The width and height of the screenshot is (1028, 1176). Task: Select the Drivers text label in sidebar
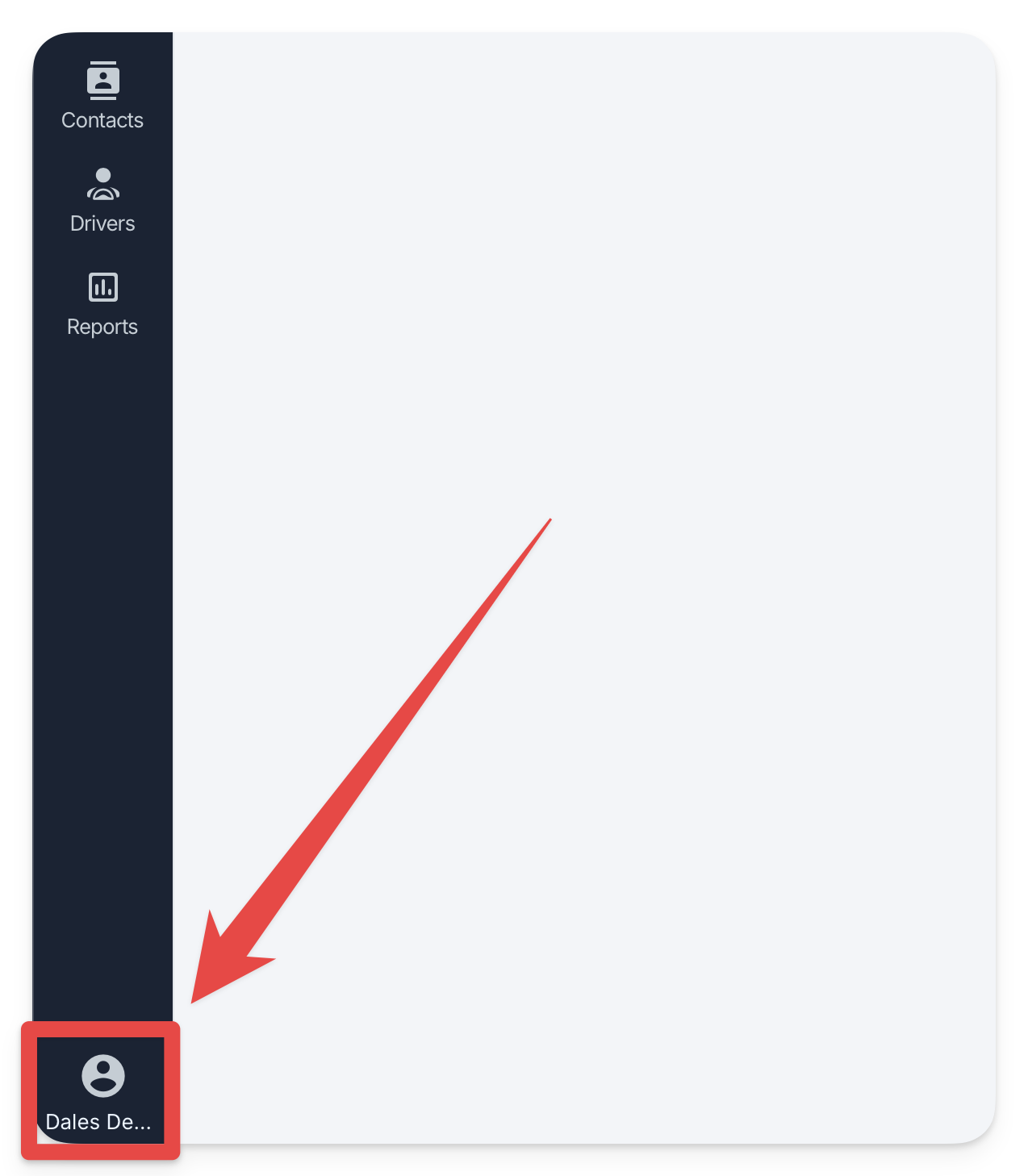[102, 223]
